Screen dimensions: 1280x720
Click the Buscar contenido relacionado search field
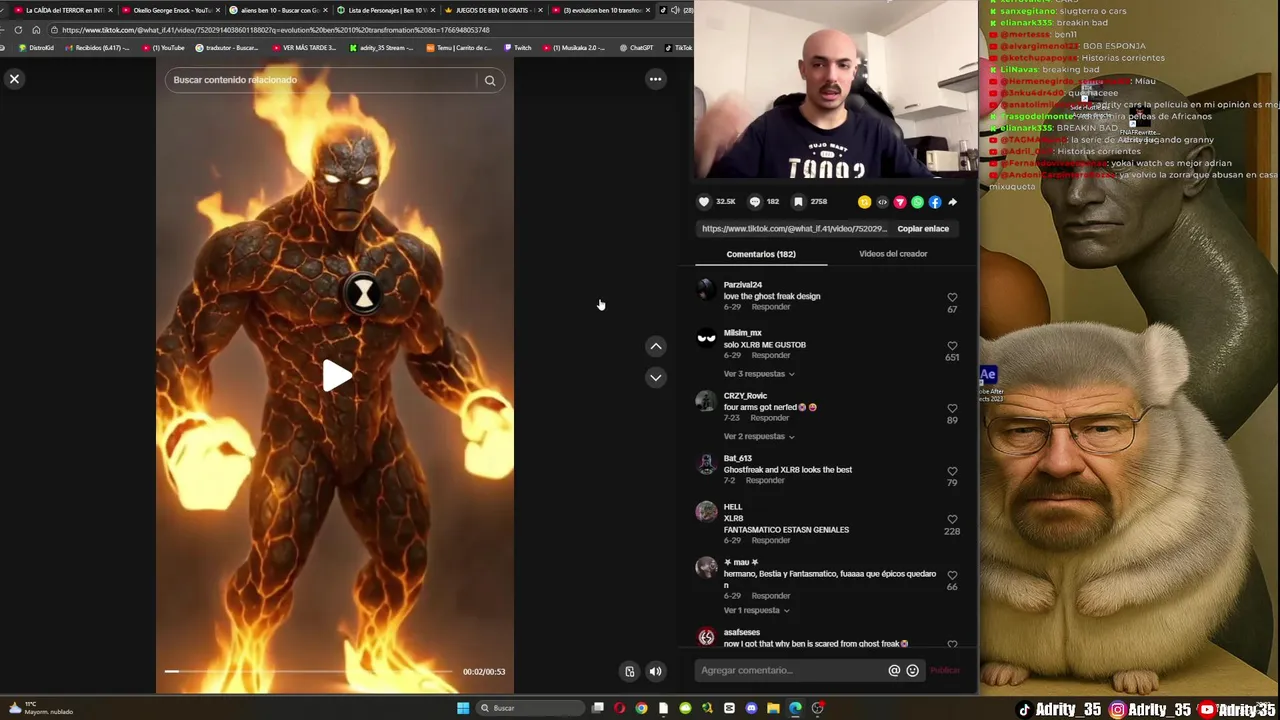pyautogui.click(x=320, y=80)
